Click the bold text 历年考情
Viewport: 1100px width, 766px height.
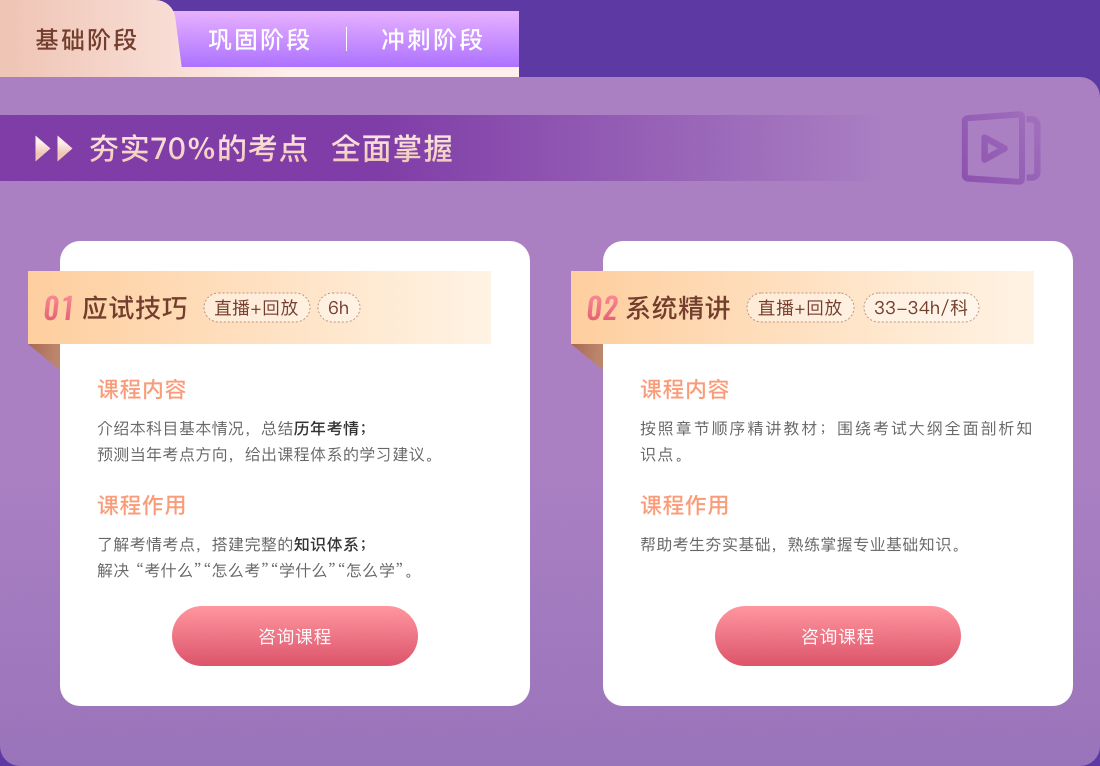point(326,428)
